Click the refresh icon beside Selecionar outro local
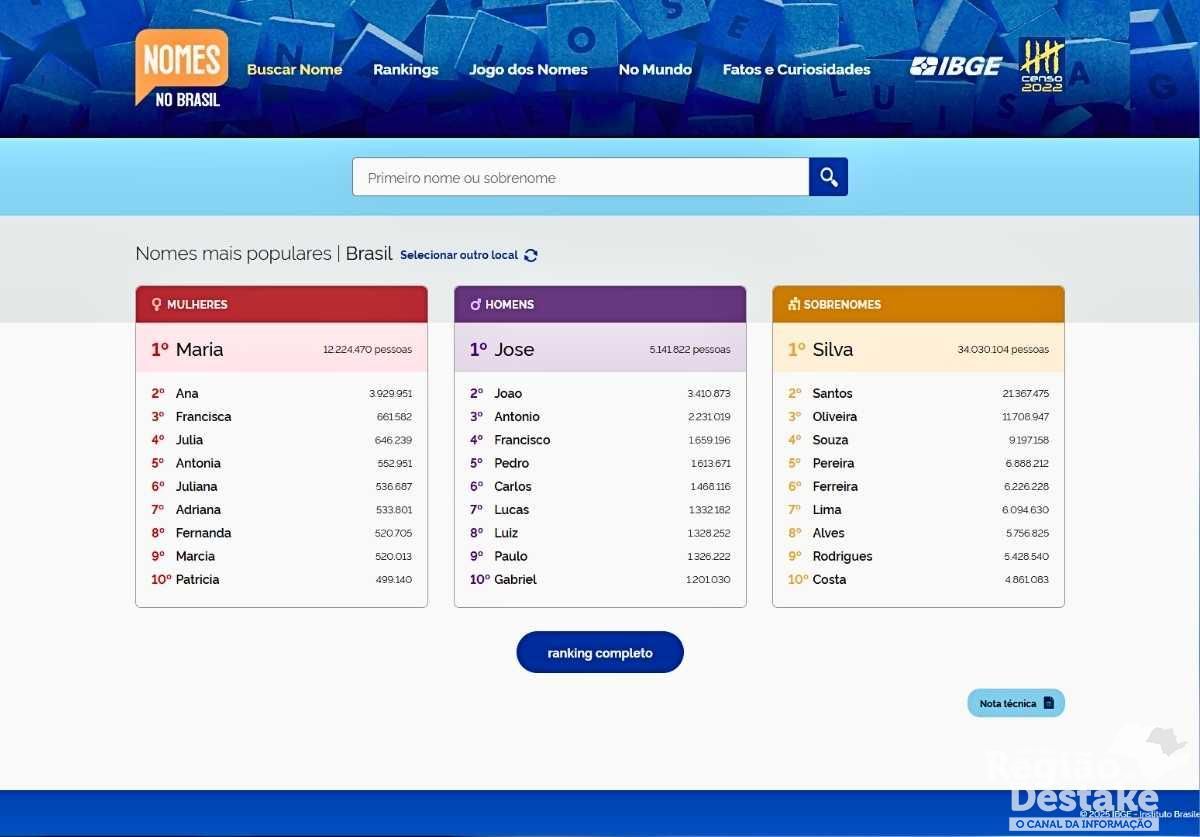Viewport: 1200px width, 837px height. coord(531,255)
